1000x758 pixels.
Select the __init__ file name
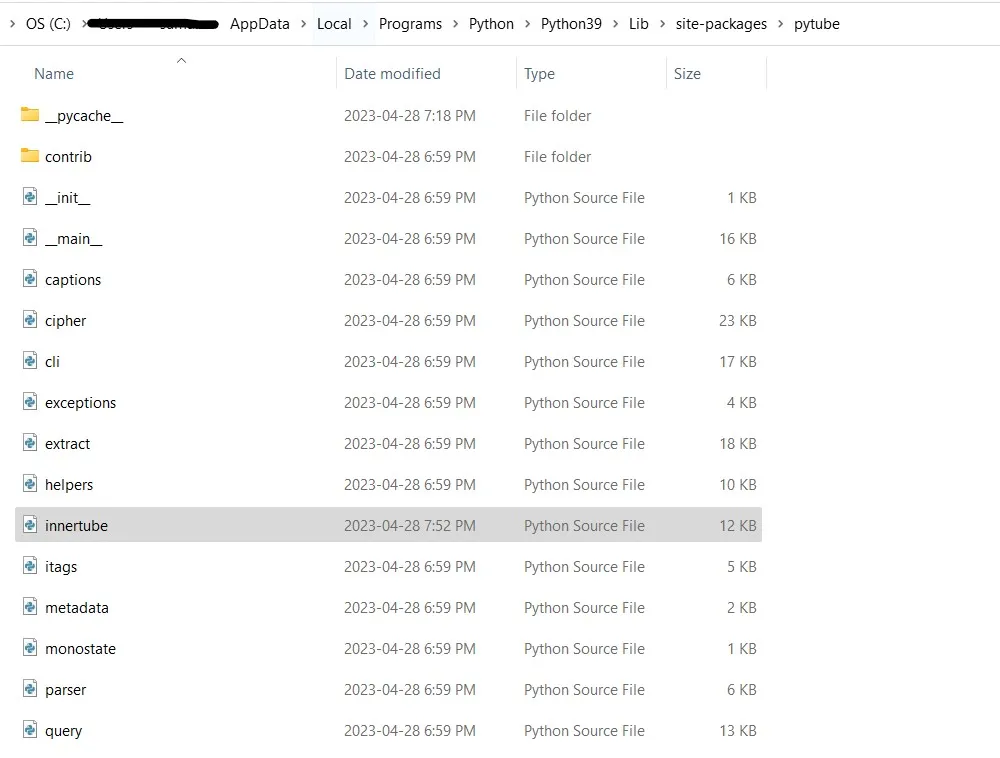[x=68, y=198]
